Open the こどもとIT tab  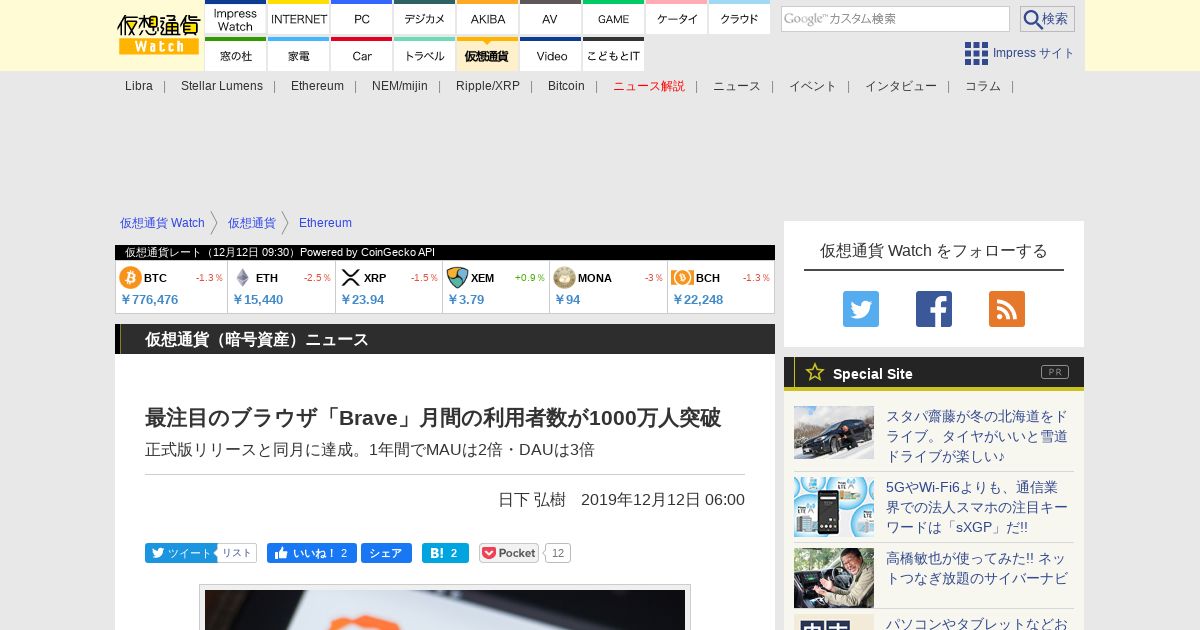tap(613, 56)
